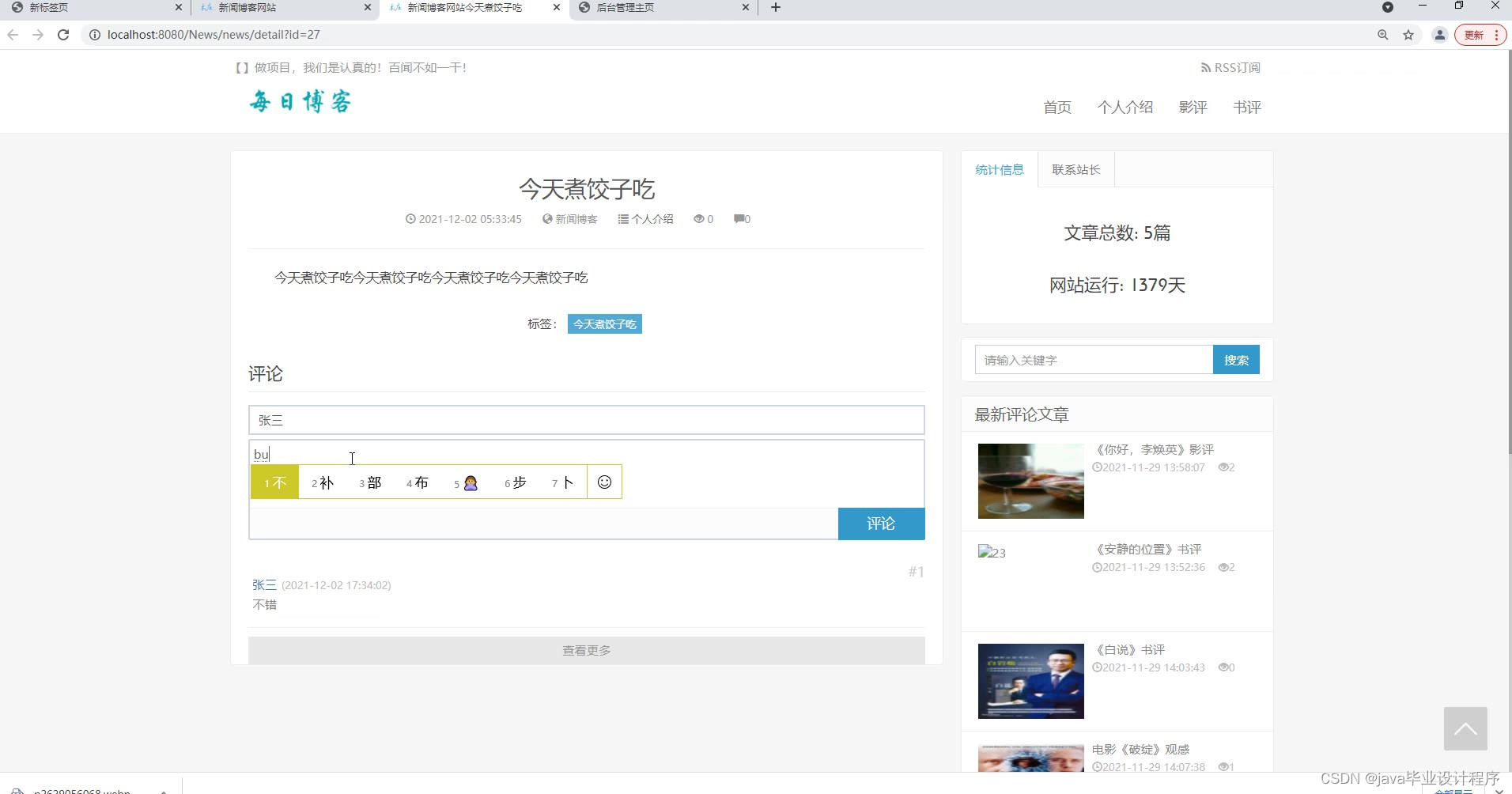Click the red 更新 update button
The height and width of the screenshot is (794, 1512).
coord(1480,35)
